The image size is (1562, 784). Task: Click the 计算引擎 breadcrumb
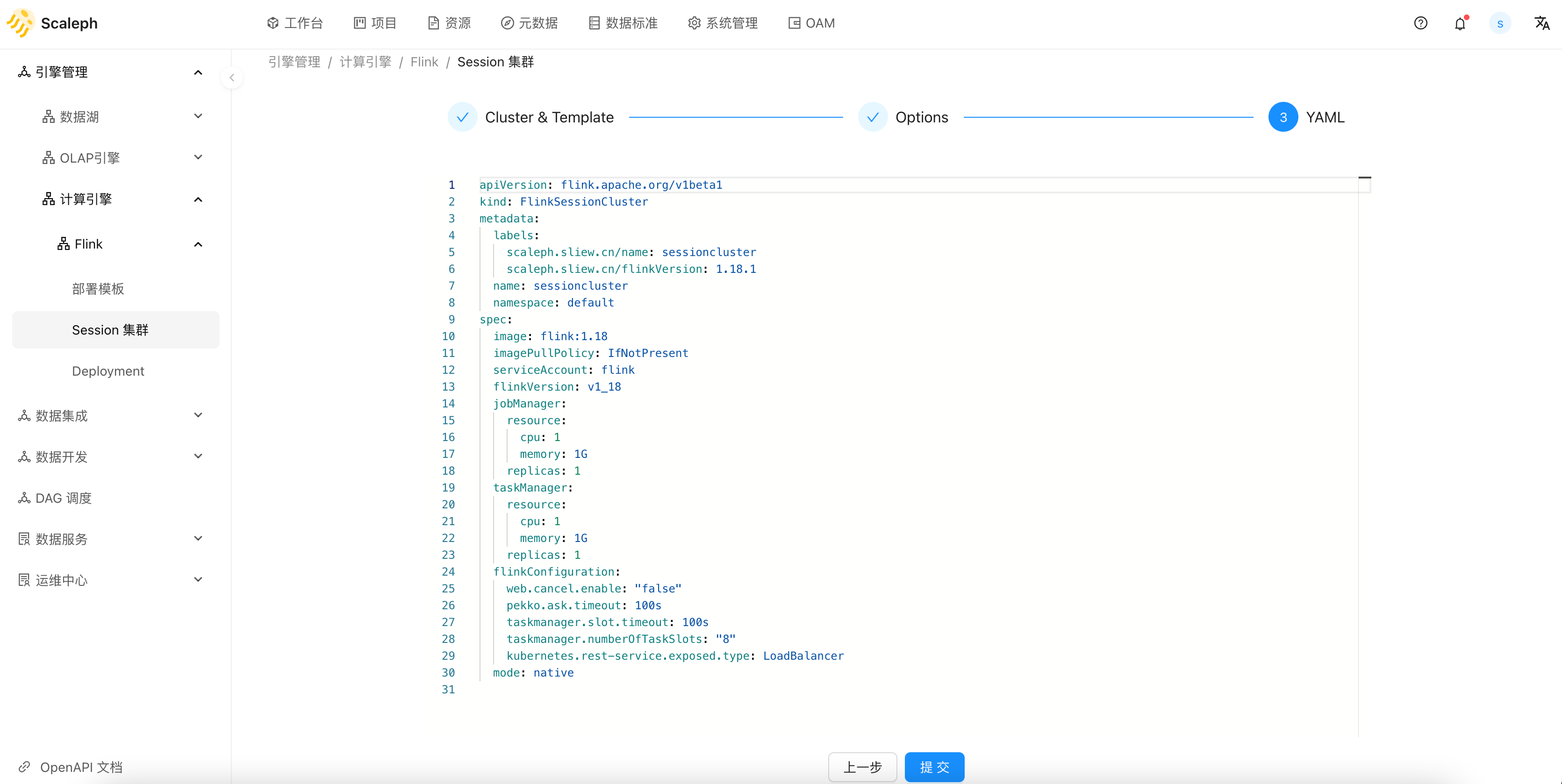[365, 62]
